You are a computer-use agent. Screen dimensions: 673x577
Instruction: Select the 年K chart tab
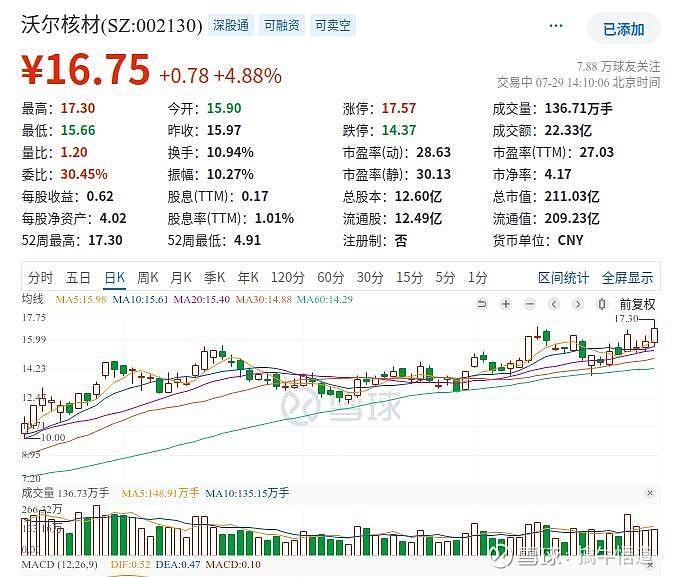[248, 278]
